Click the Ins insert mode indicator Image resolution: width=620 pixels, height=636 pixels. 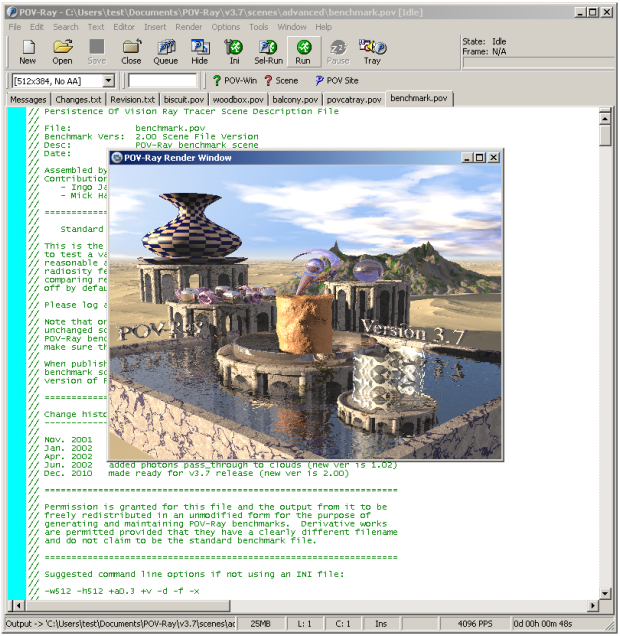[381, 623]
